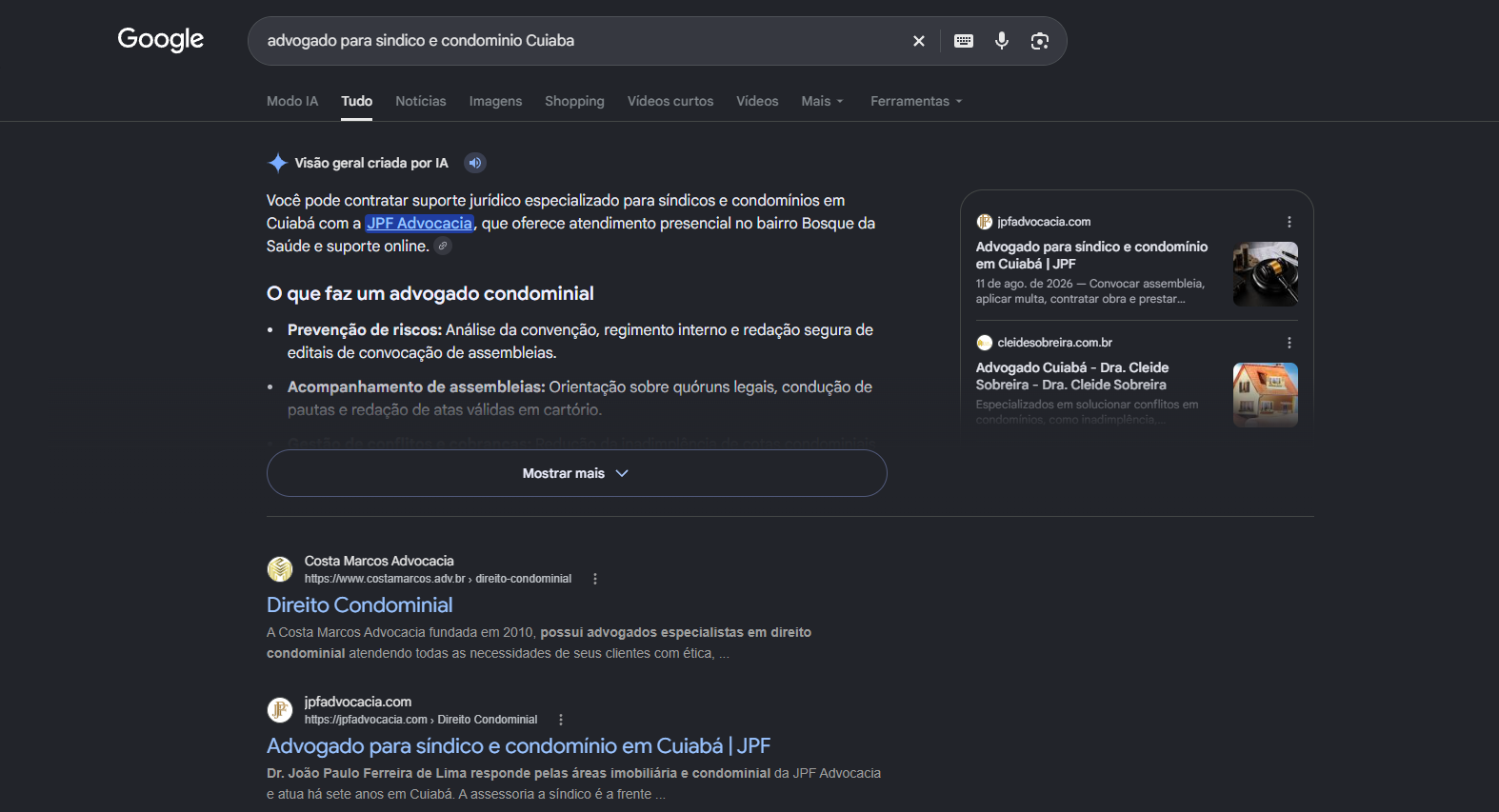Image resolution: width=1499 pixels, height=812 pixels.
Task: Open more options for jpfadvocacia.com search result
Action: coord(561,720)
